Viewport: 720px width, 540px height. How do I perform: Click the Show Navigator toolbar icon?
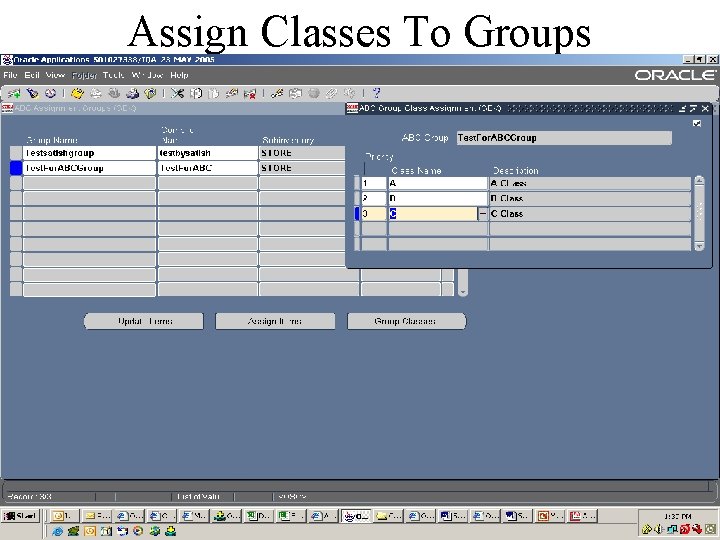50,94
